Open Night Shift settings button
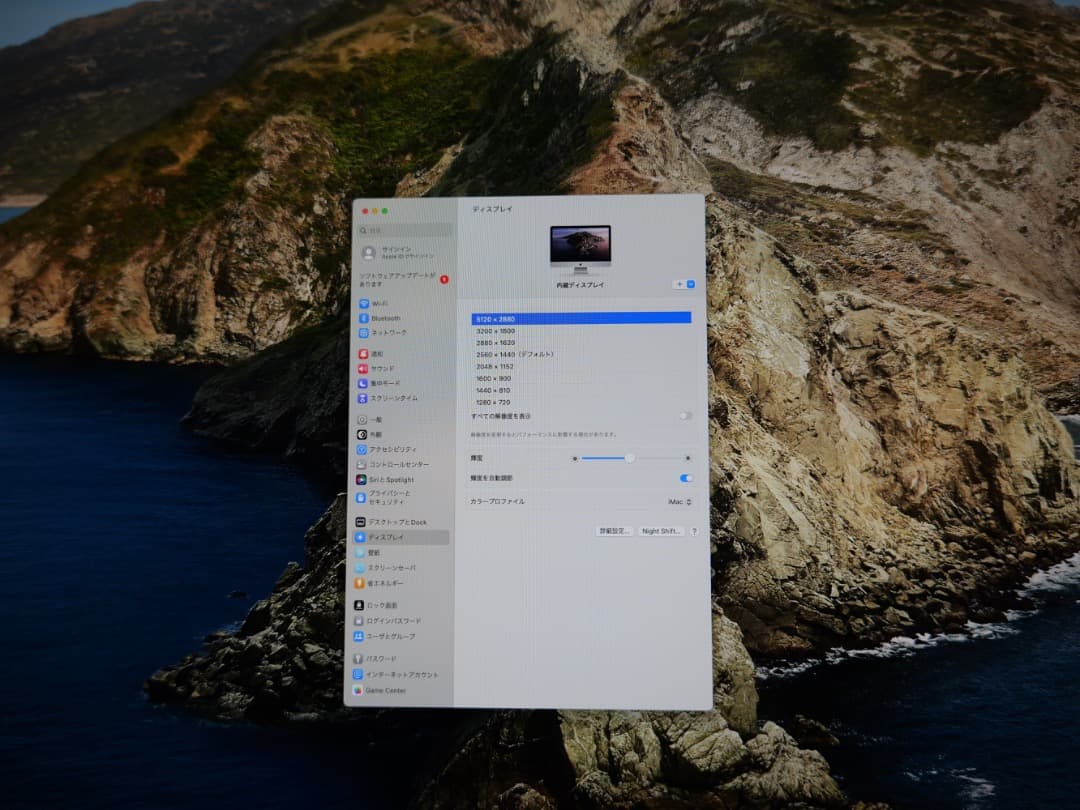Screen dimensions: 1080x810 663,530
